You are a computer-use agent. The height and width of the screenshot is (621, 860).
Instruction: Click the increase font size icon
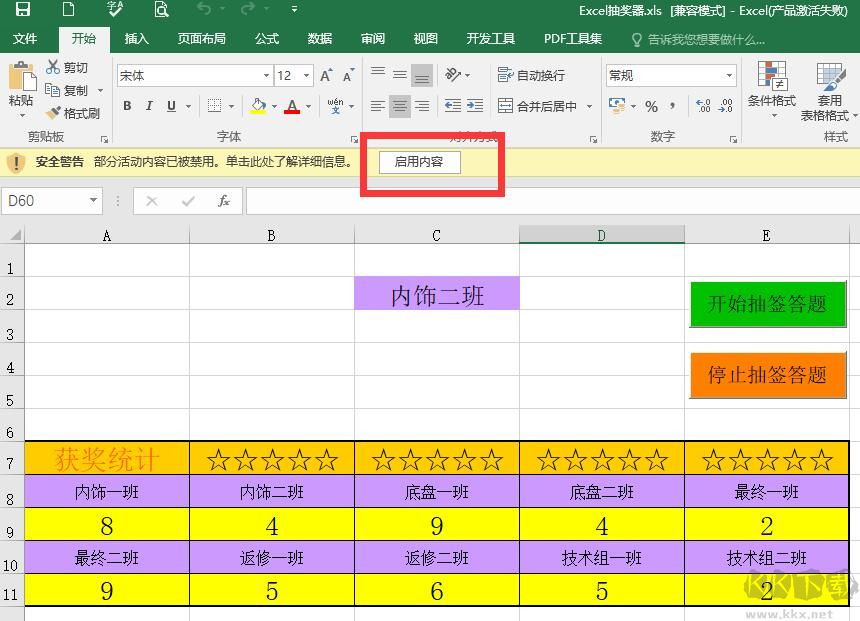point(327,76)
